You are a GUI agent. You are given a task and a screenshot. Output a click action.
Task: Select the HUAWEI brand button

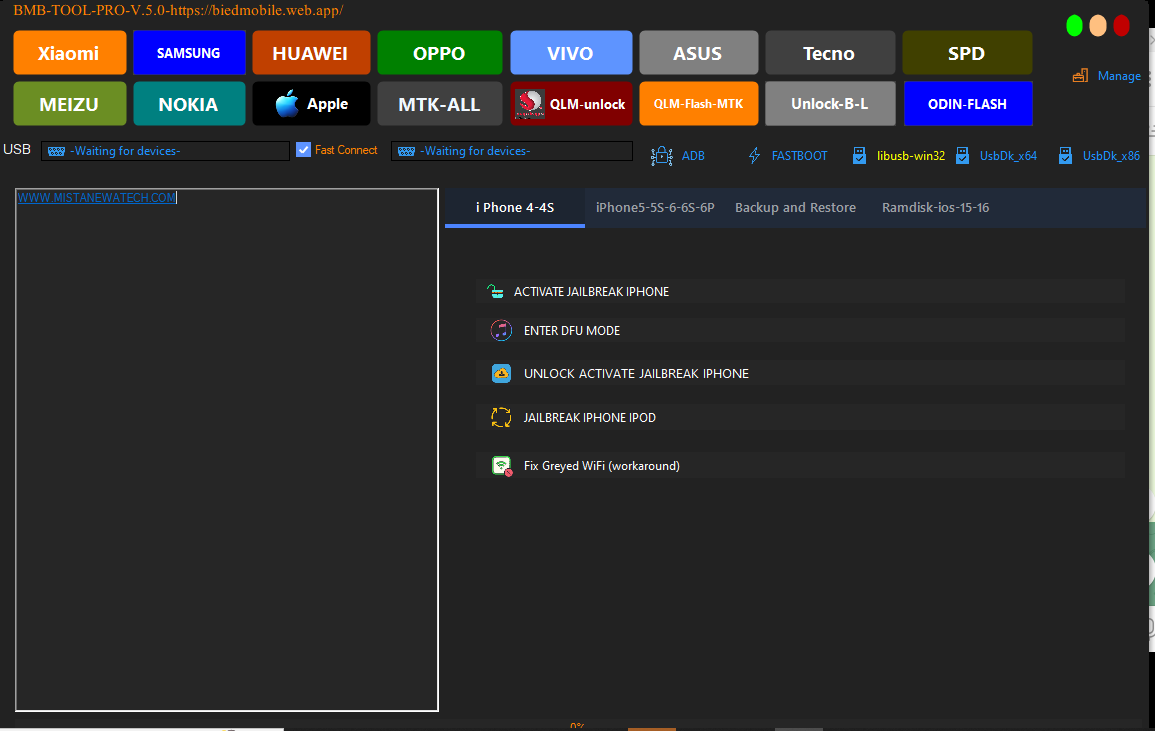pyautogui.click(x=311, y=53)
